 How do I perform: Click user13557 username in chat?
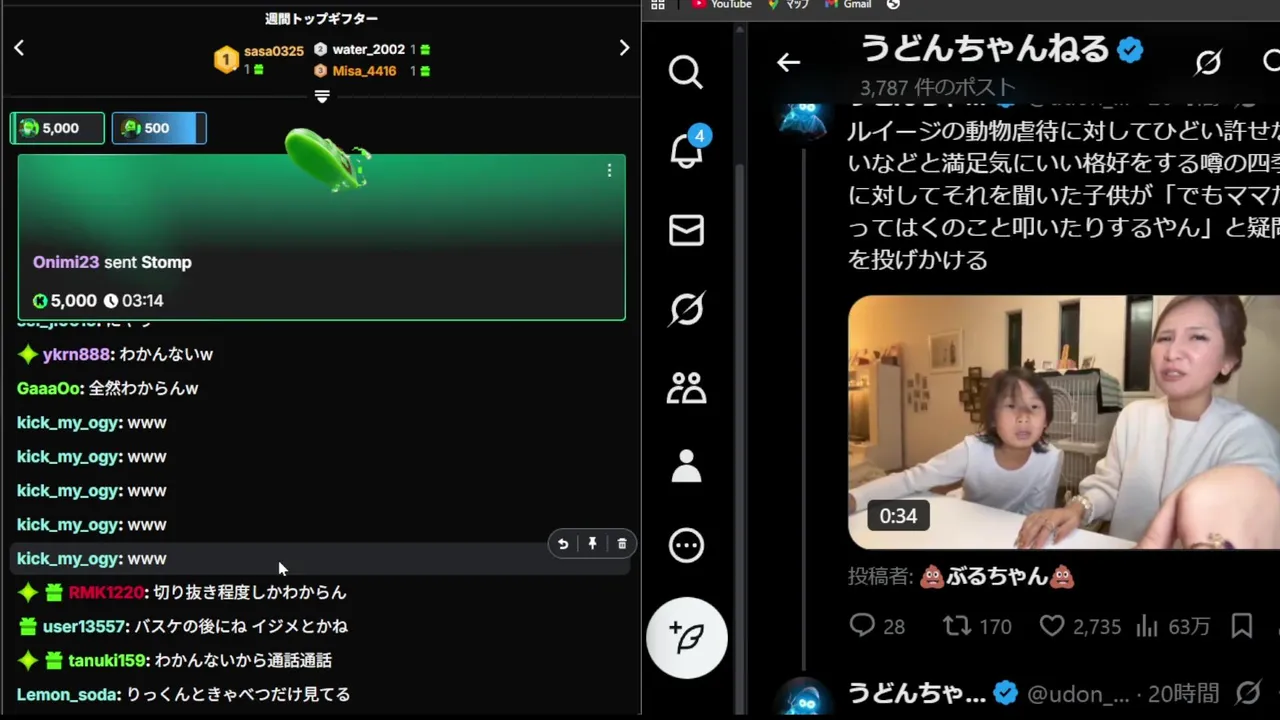85,626
